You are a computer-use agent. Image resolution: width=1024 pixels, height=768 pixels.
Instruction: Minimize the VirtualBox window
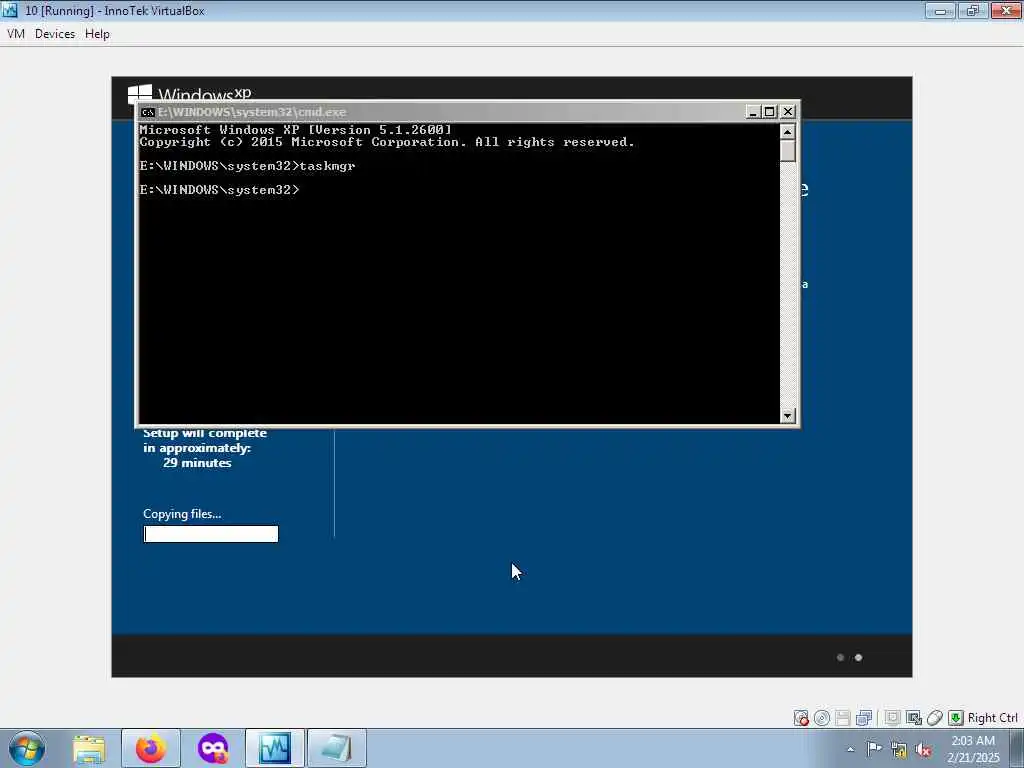coord(940,10)
